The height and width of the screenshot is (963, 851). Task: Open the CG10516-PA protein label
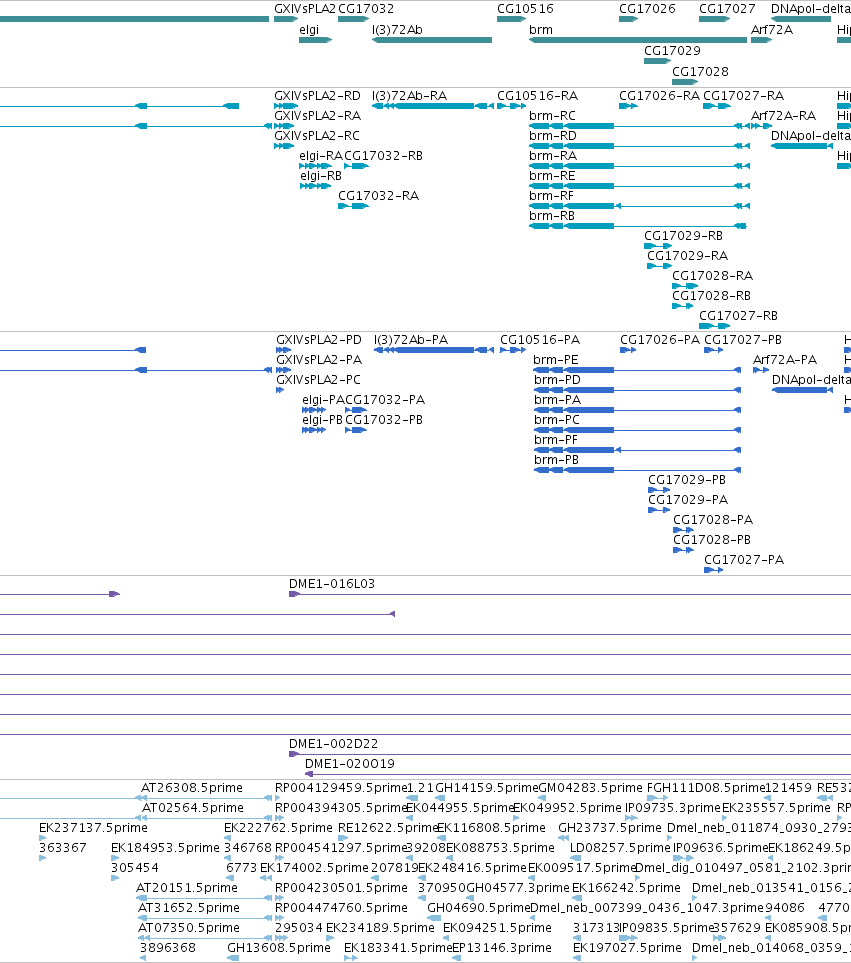click(x=540, y=340)
